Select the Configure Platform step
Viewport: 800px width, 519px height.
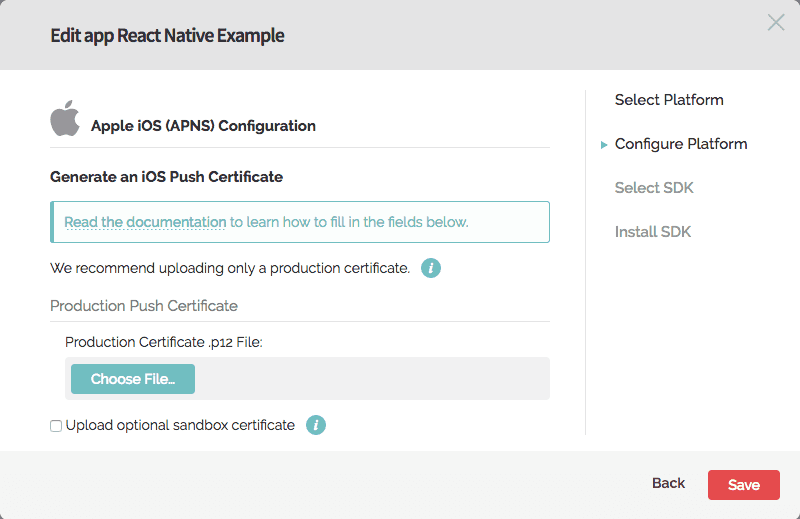click(x=681, y=144)
